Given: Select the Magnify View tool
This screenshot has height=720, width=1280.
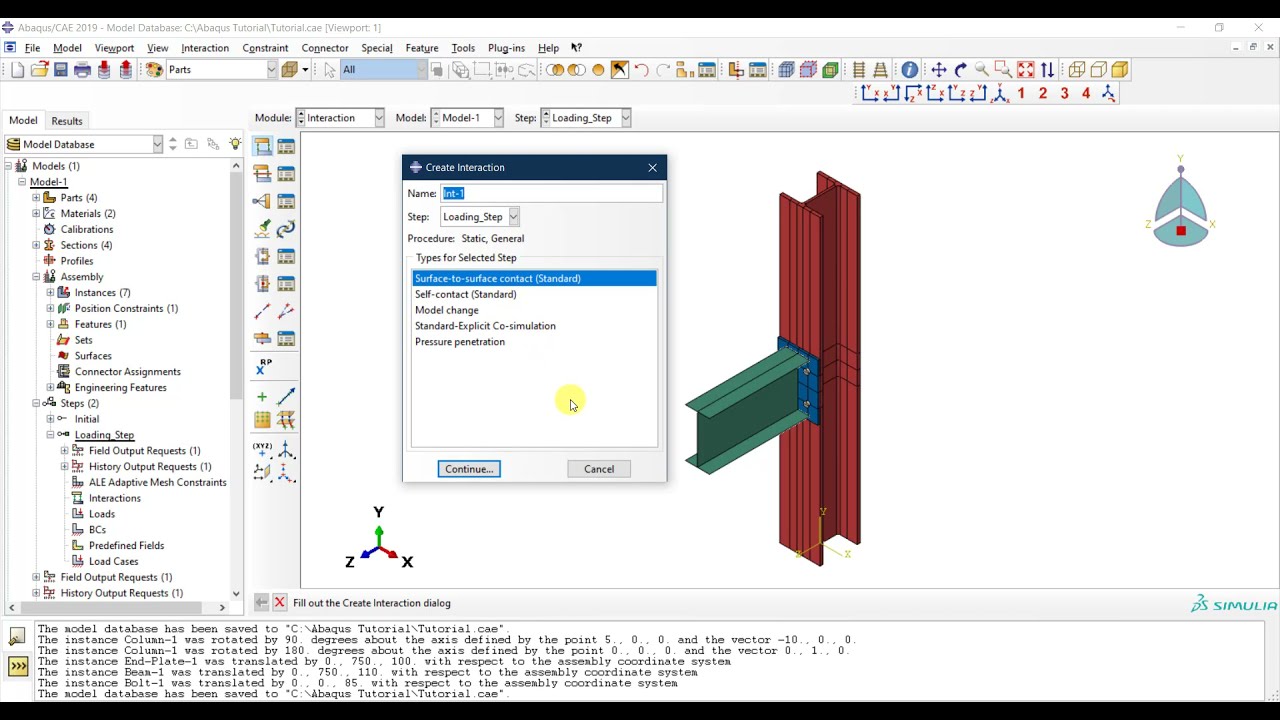Looking at the screenshot, I should pyautogui.click(x=982, y=70).
